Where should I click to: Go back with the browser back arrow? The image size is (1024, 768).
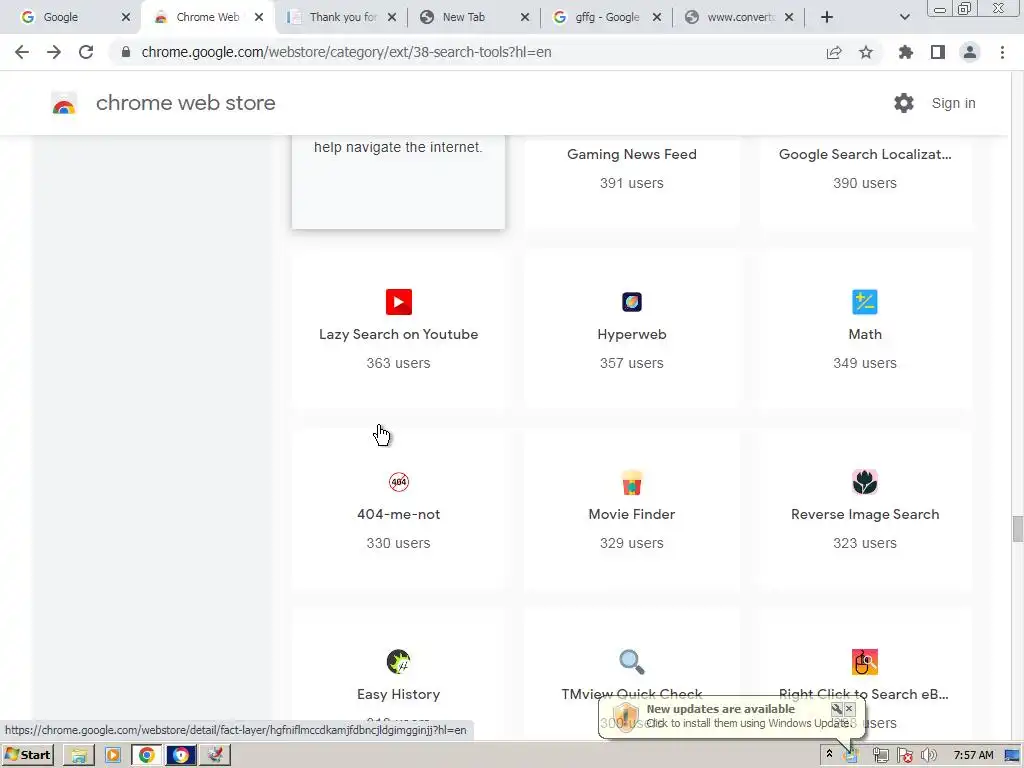(x=22, y=52)
